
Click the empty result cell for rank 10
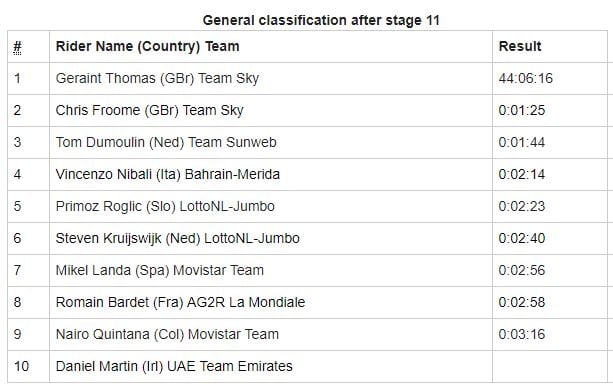[x=550, y=367]
